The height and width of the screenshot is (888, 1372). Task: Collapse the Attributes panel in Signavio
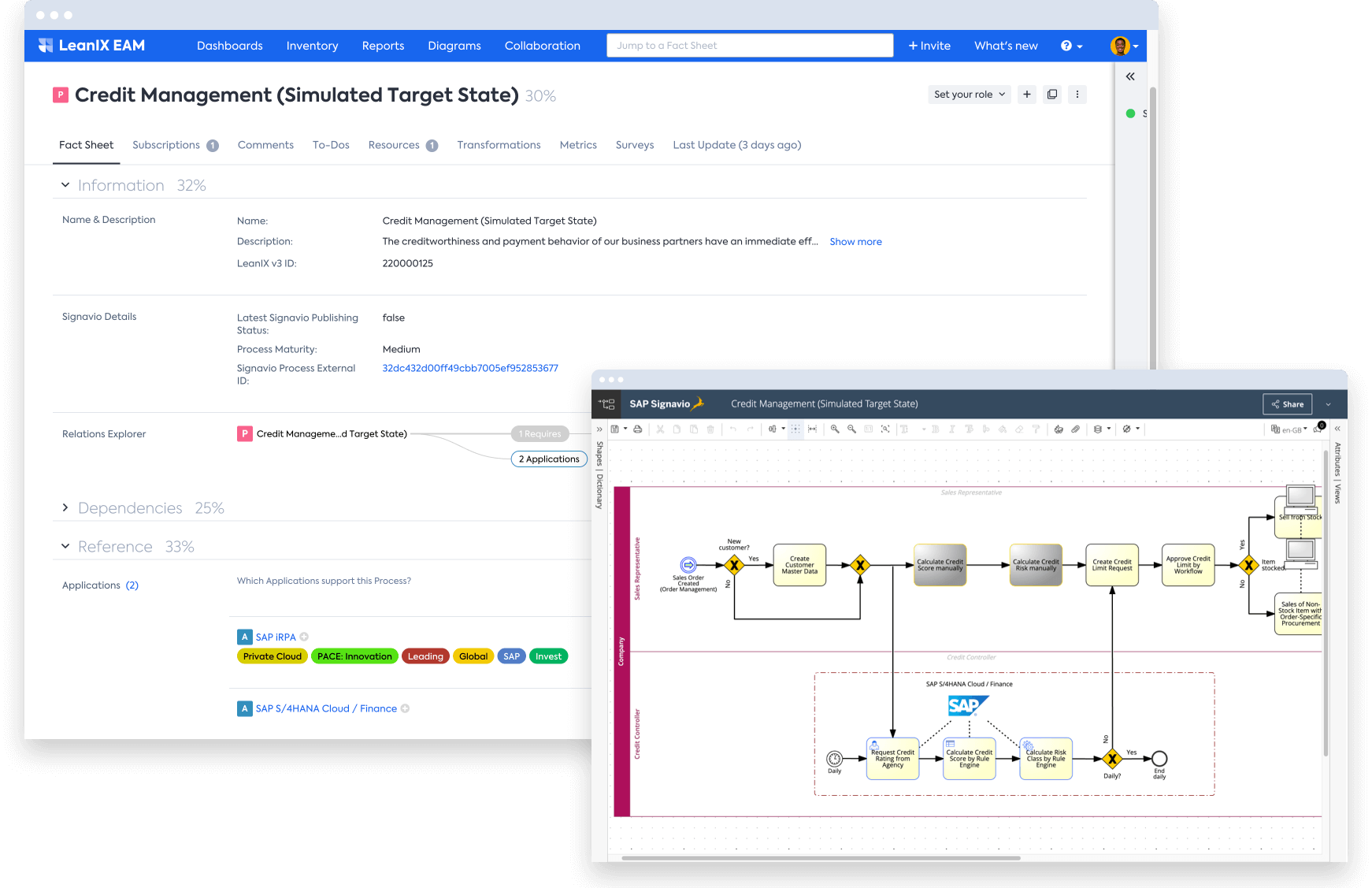1337,429
